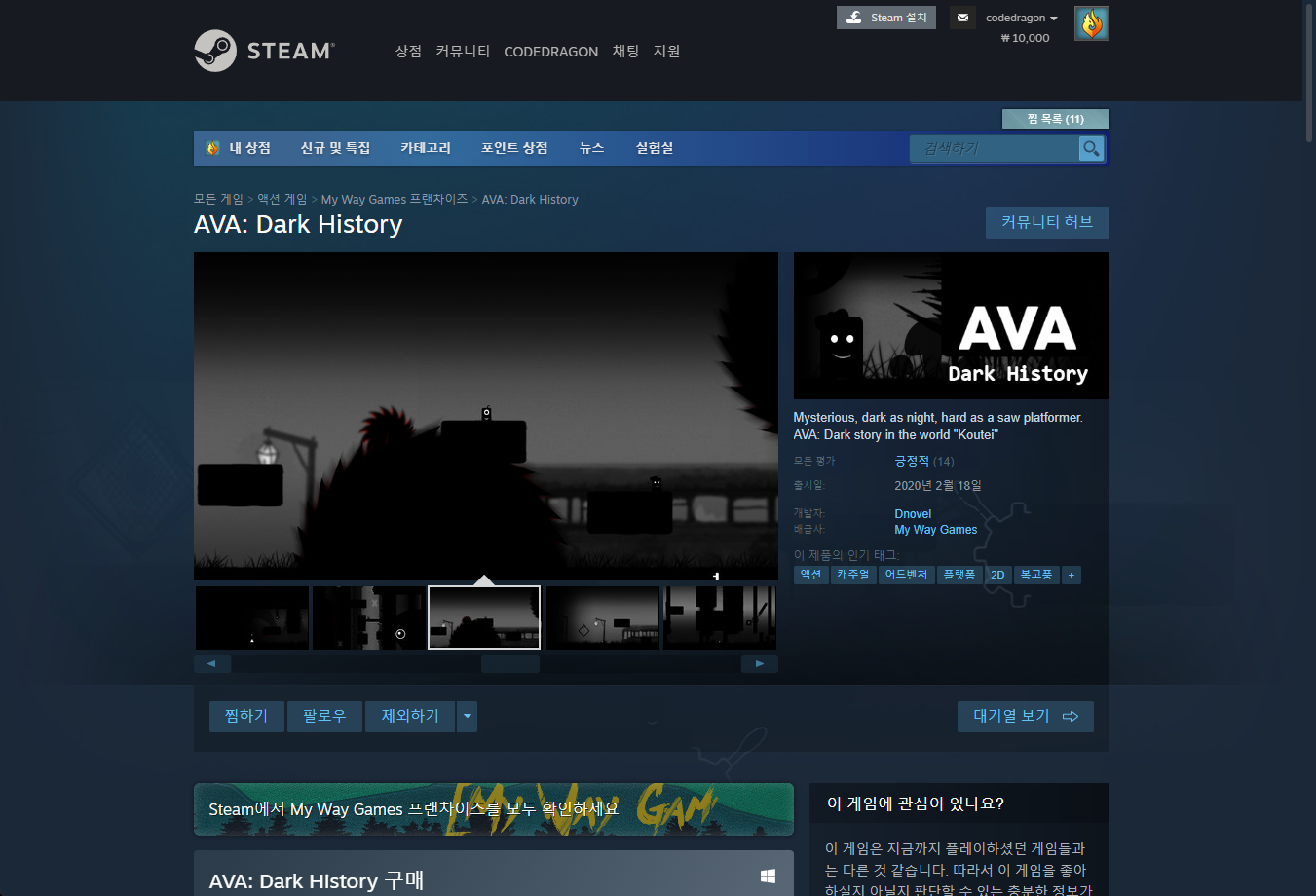The image size is (1316, 896).
Task: Click the 긍정적 review summary link
Action: [912, 462]
